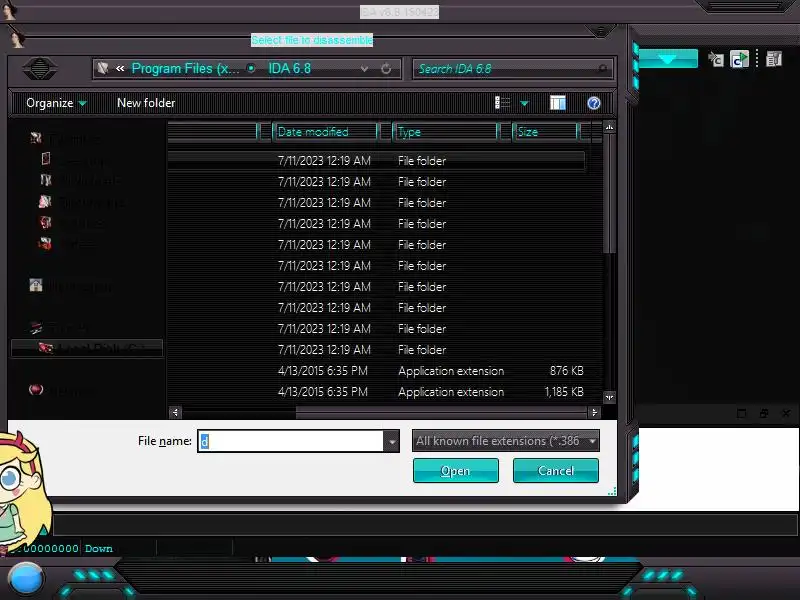The image size is (800, 600).
Task: Click the dotted toolbar grip in IDA
Action: (x=757, y=59)
